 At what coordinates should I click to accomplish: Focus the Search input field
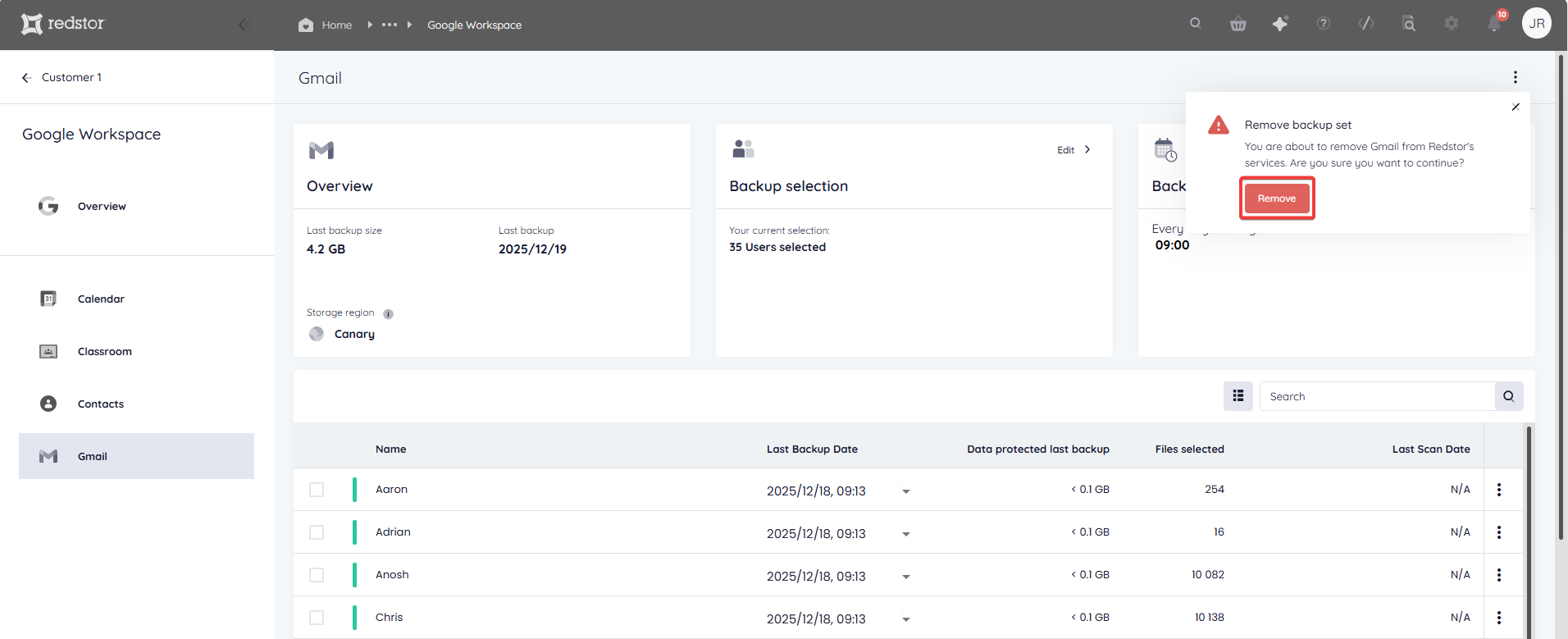click(x=1377, y=396)
